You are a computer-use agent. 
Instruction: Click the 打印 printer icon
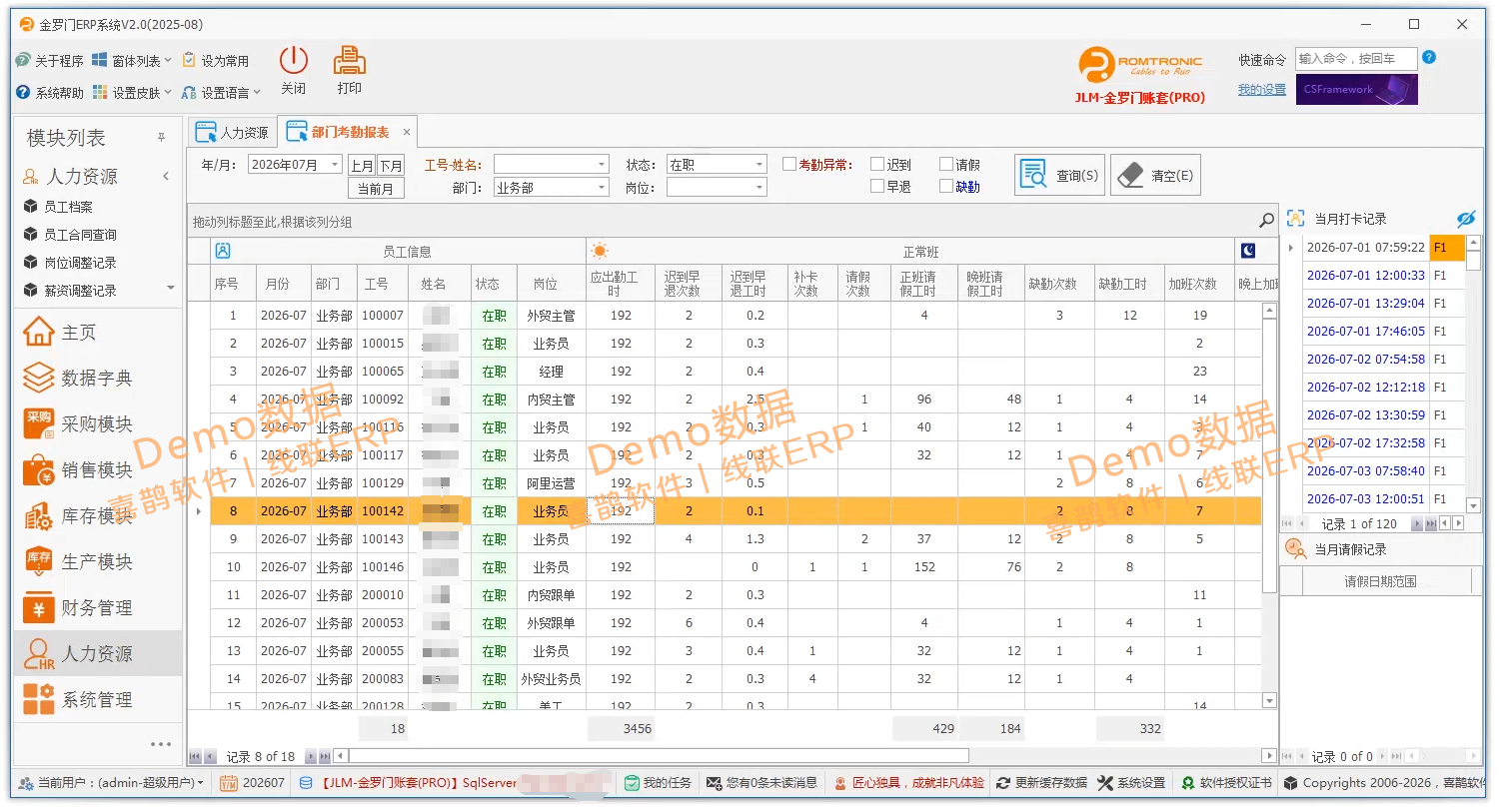pyautogui.click(x=349, y=61)
